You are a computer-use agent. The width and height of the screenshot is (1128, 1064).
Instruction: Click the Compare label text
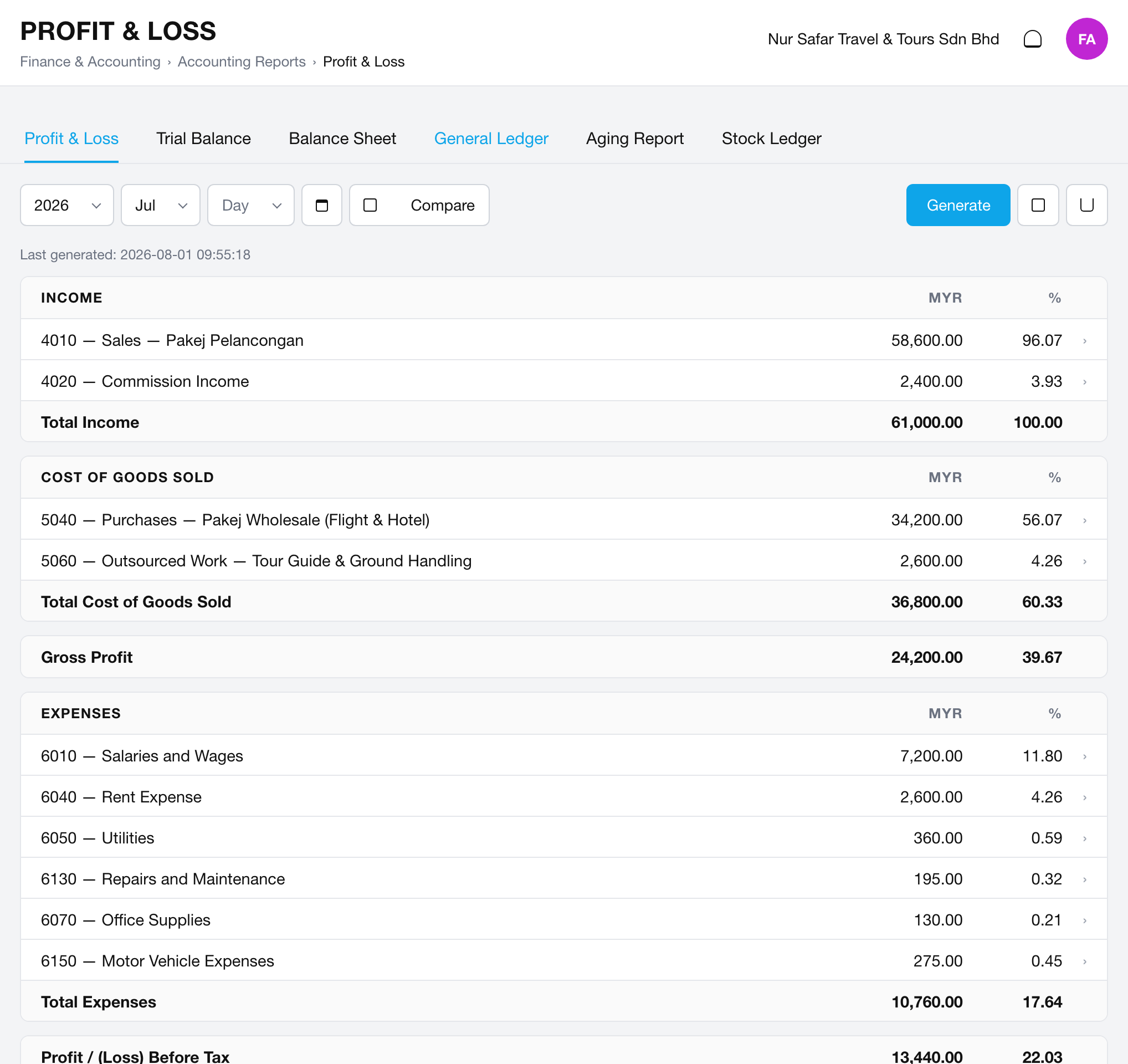(443, 205)
